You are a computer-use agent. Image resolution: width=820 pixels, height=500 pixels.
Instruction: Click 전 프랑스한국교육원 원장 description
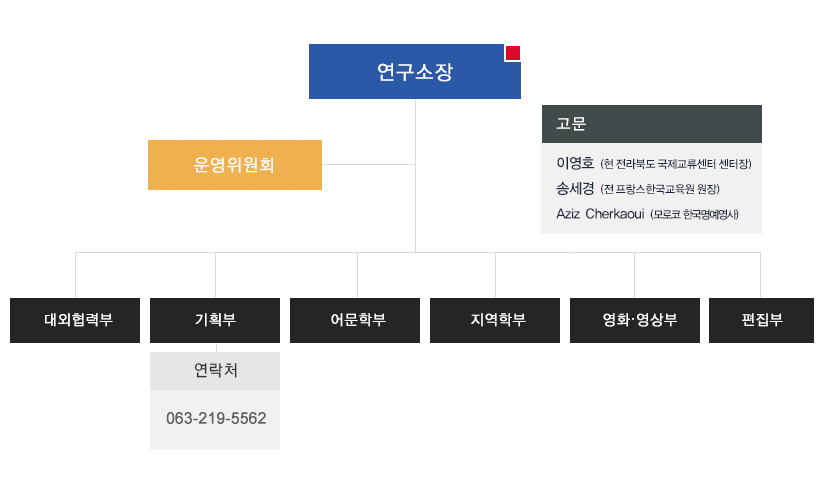point(660,189)
